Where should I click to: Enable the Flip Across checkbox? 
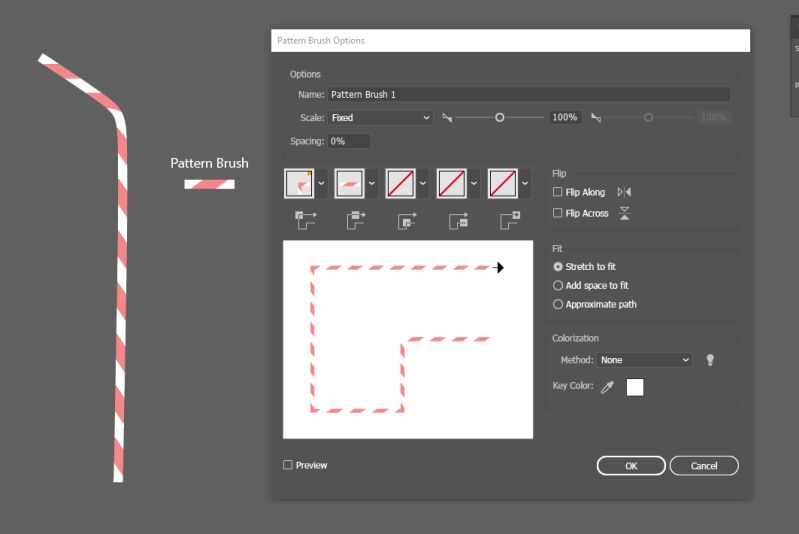click(557, 213)
